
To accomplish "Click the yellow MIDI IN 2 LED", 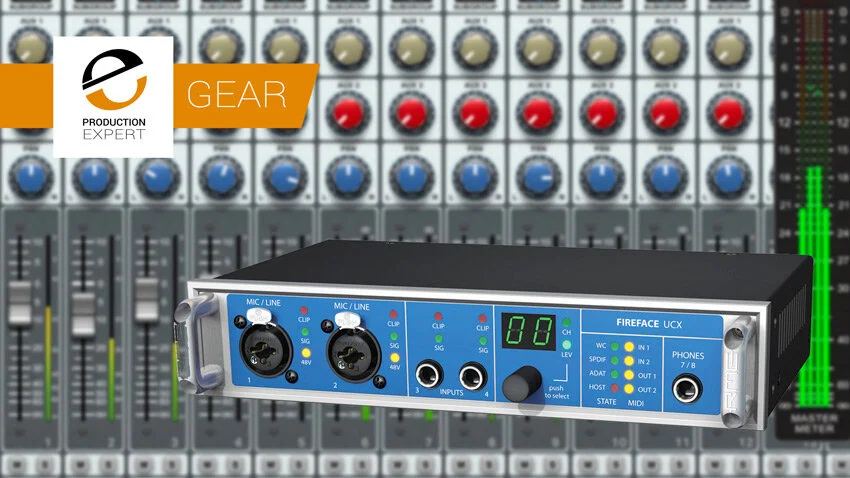I will click(x=629, y=361).
